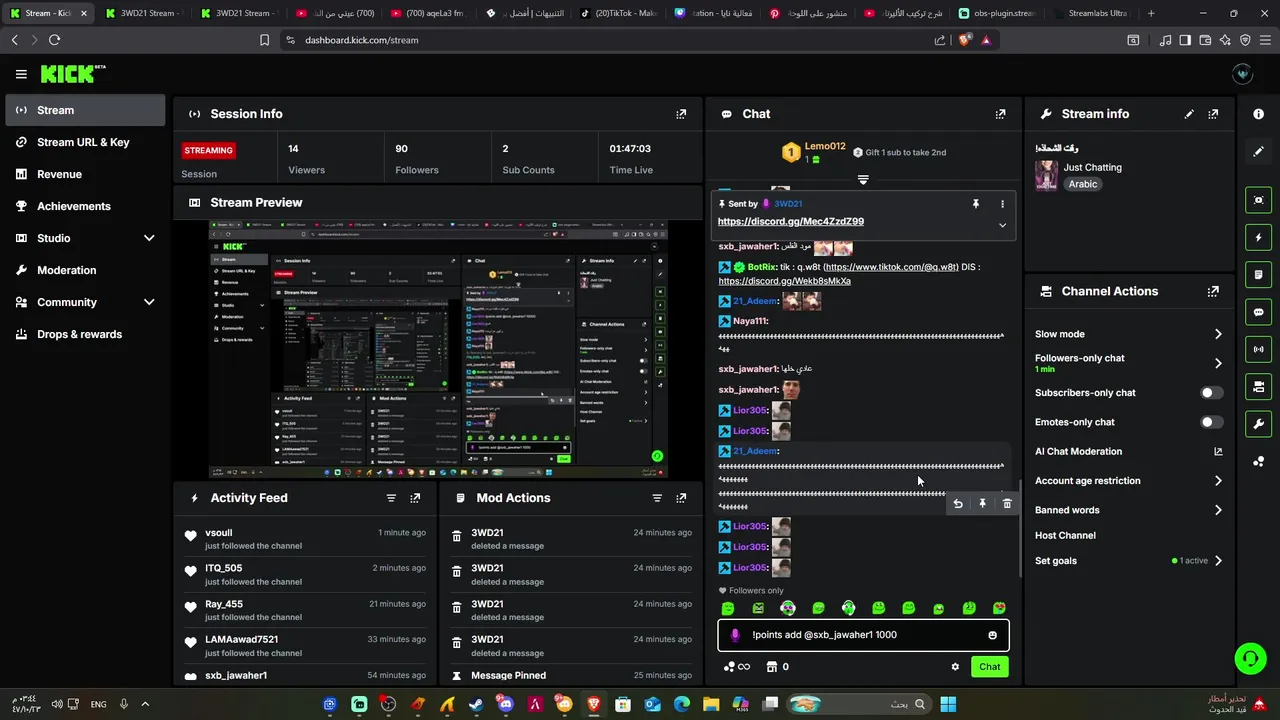Open the Set goals settings
This screenshot has width=1280, height=720.
[x=1129, y=561]
